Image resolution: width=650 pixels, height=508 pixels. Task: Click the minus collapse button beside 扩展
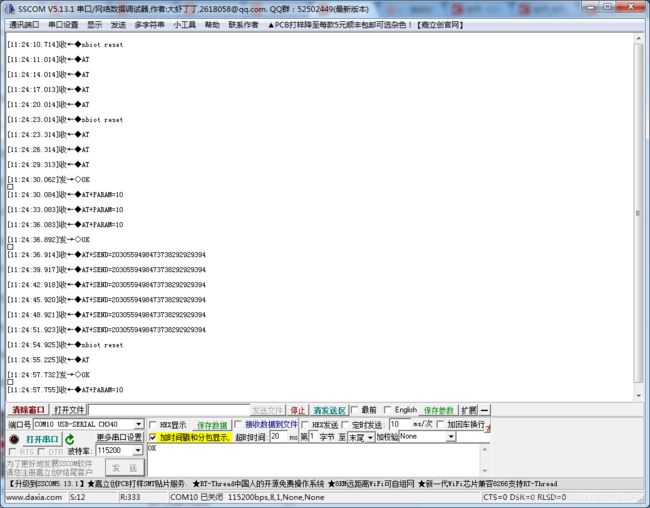coord(484,411)
